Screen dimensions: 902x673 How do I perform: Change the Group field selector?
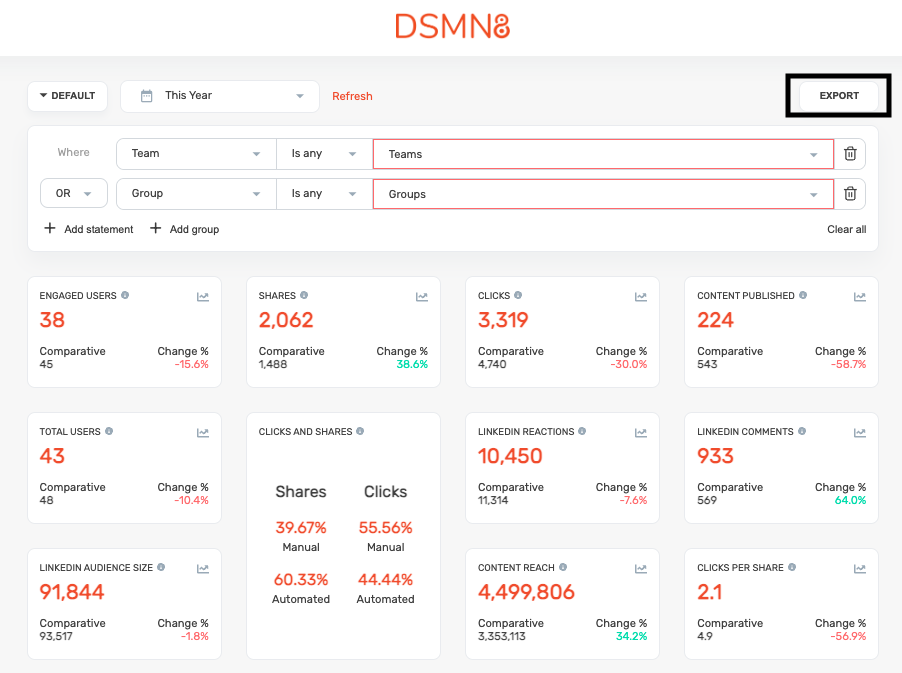click(x=196, y=194)
